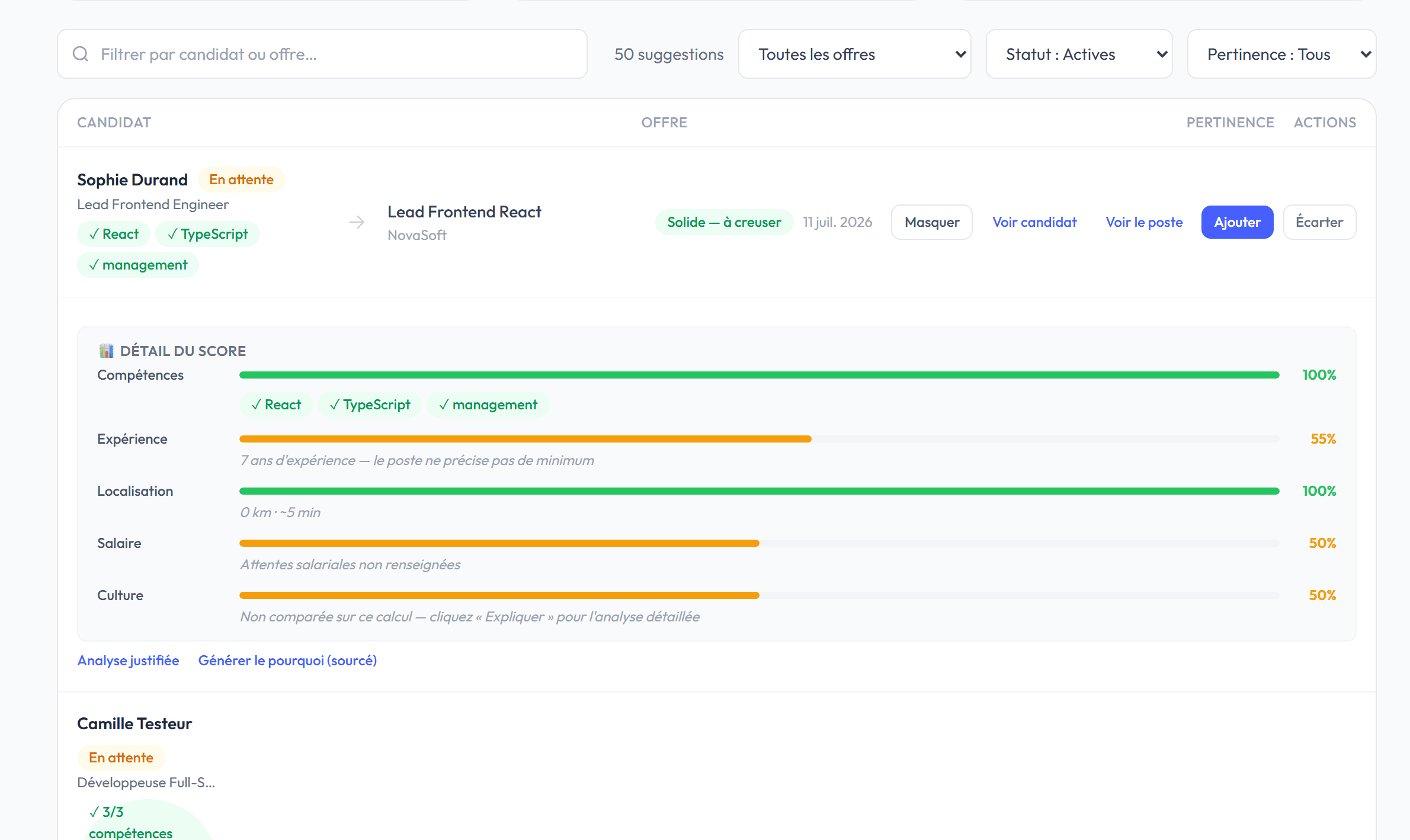Open the Analyse justifiée link

click(128, 661)
